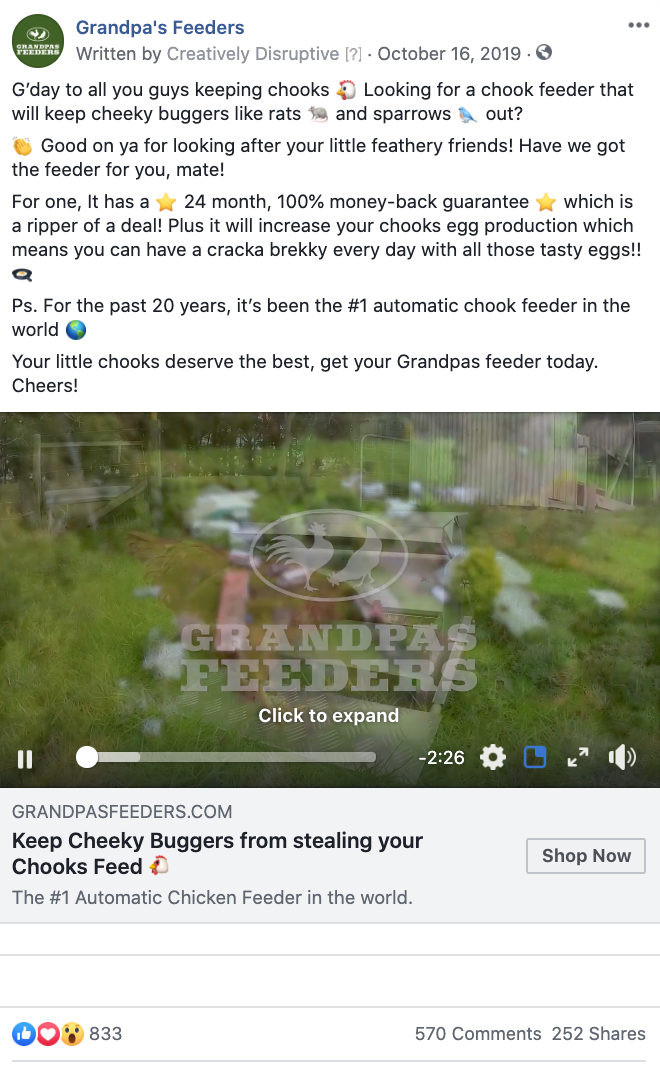The width and height of the screenshot is (660, 1068).
Task: Click the October 16, 2019 timestamp
Action: click(449, 54)
